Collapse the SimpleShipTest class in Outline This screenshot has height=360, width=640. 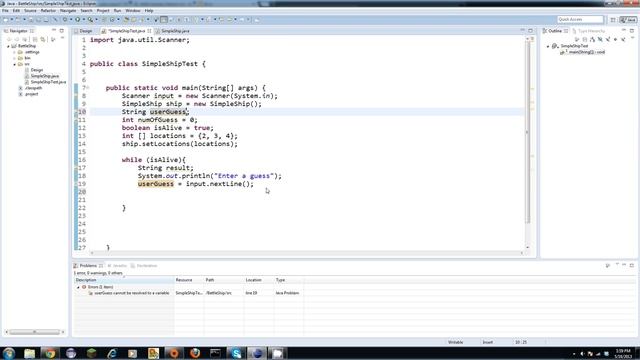pyautogui.click(x=548, y=47)
